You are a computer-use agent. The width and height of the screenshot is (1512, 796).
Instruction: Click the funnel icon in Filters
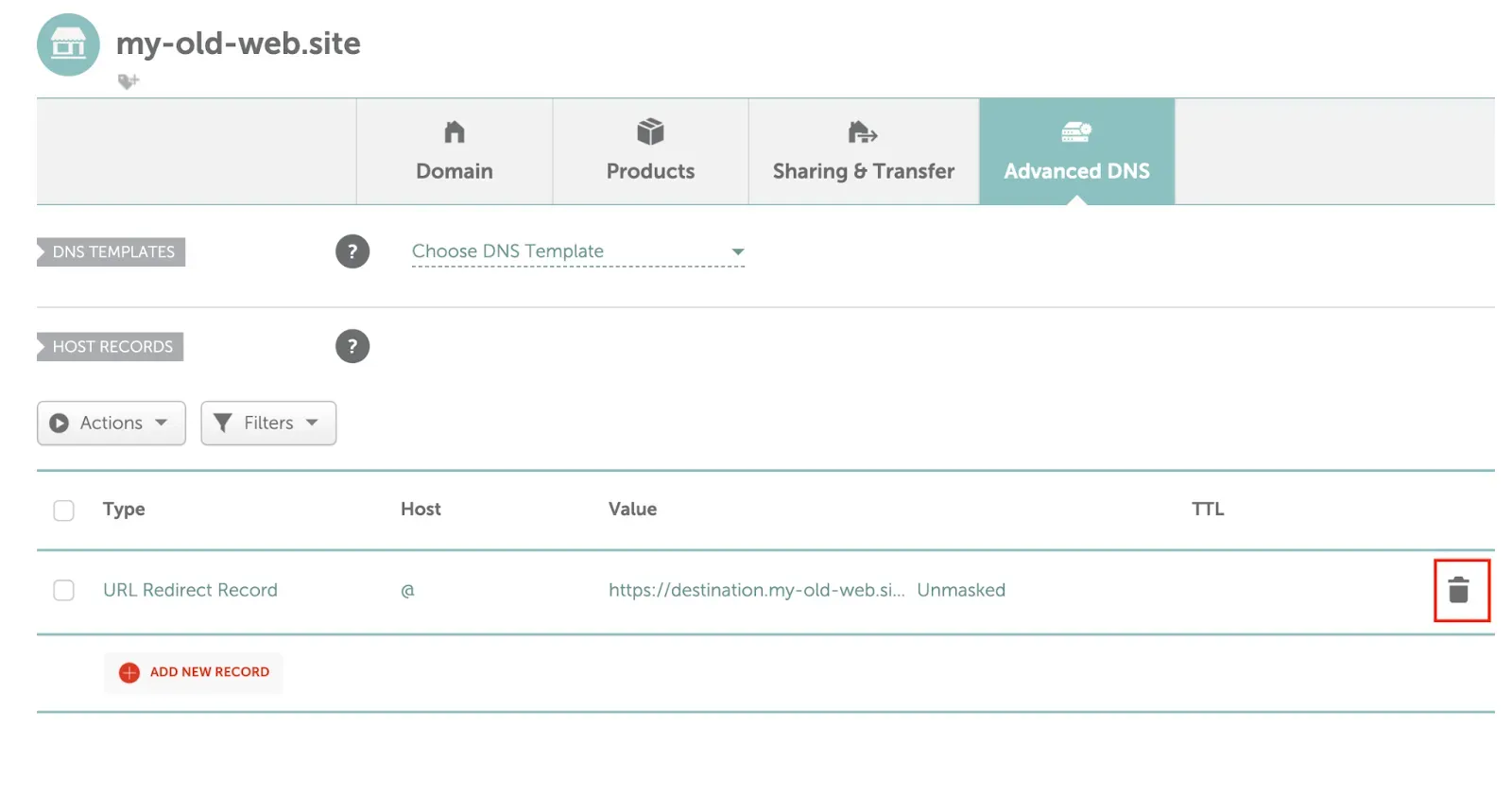pyautogui.click(x=222, y=423)
